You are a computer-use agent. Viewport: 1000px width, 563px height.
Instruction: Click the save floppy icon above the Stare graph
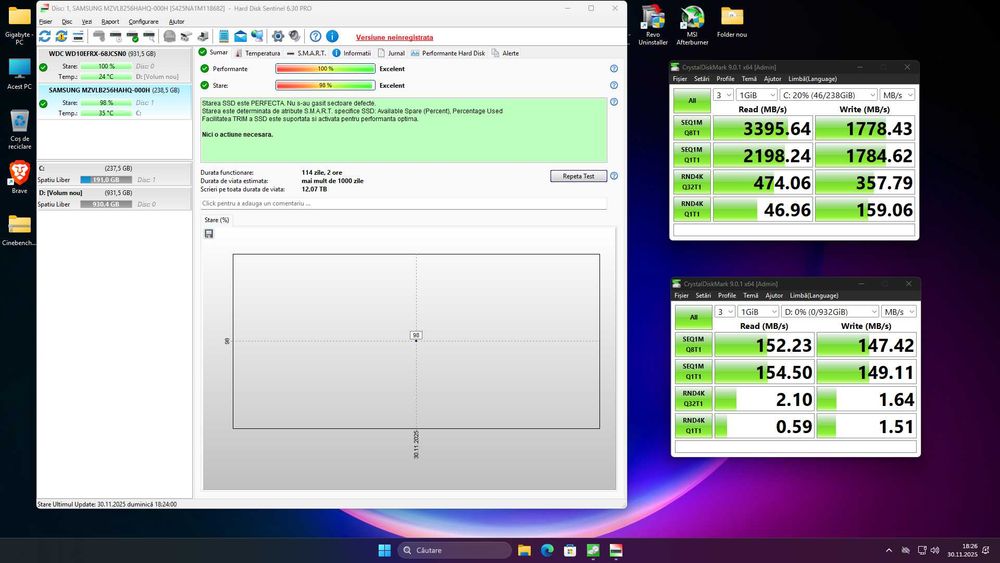(x=209, y=234)
